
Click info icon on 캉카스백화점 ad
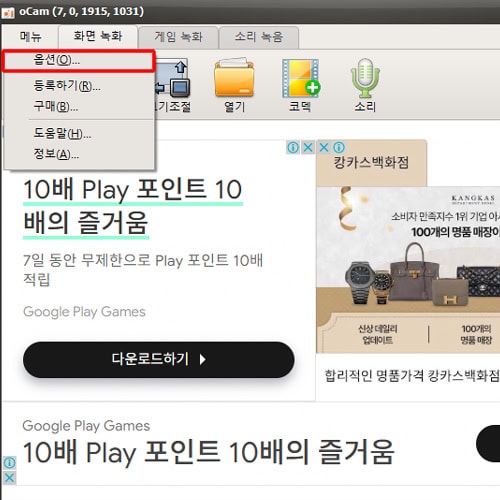(339, 147)
